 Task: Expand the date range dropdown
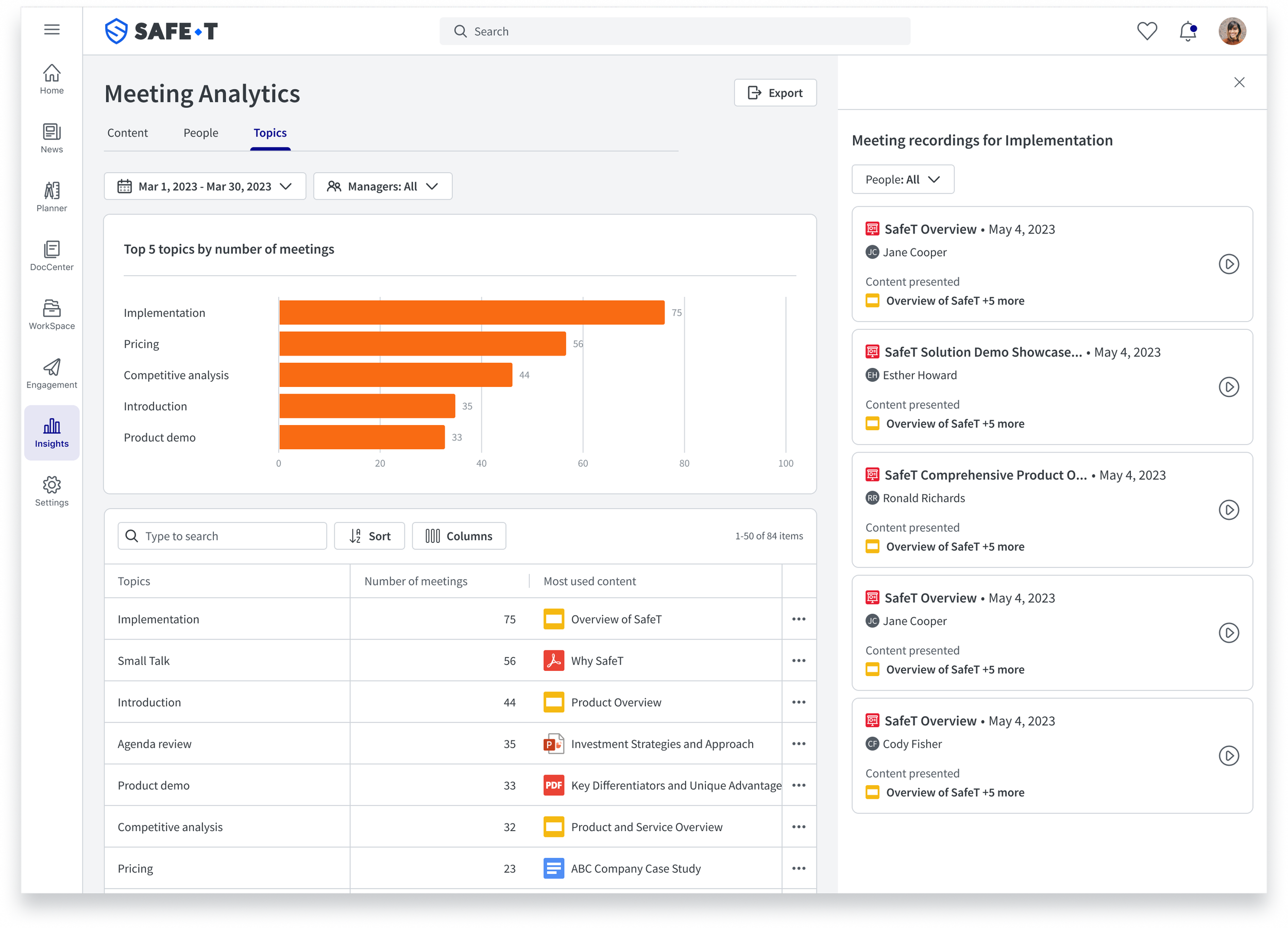205,187
